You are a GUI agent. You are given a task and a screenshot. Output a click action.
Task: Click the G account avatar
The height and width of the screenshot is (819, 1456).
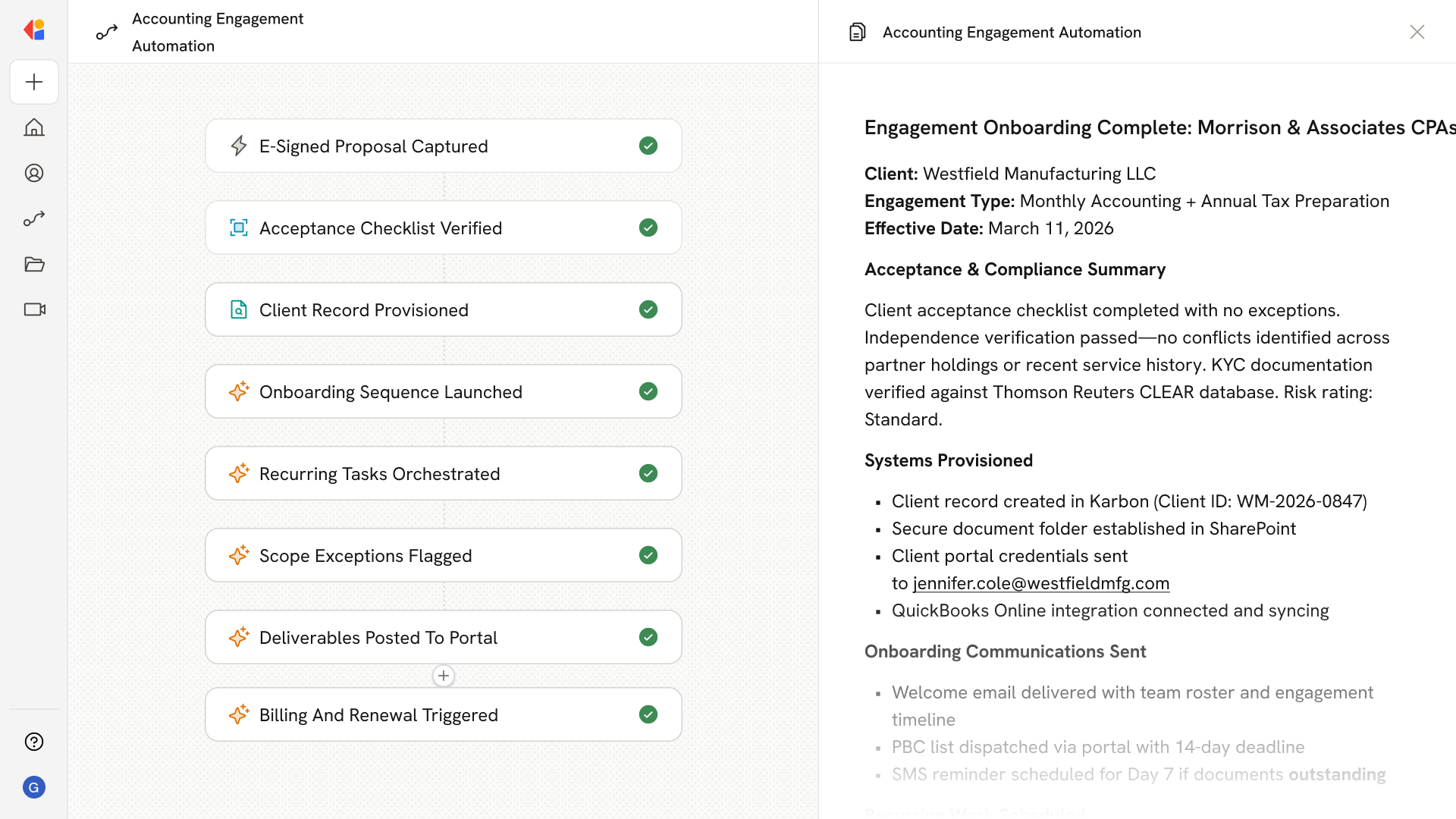pyautogui.click(x=34, y=787)
